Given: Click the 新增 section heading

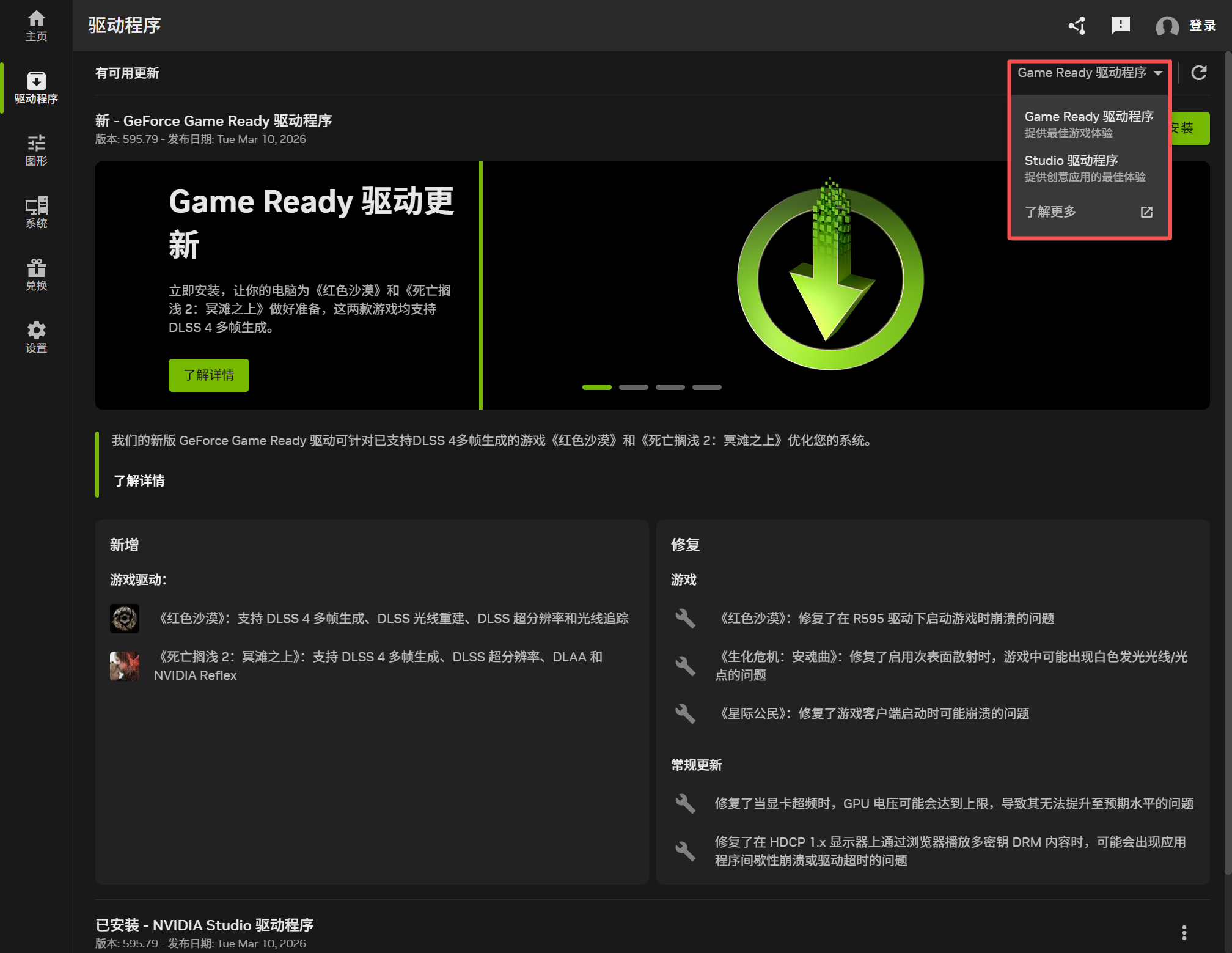Looking at the screenshot, I should pyautogui.click(x=124, y=545).
